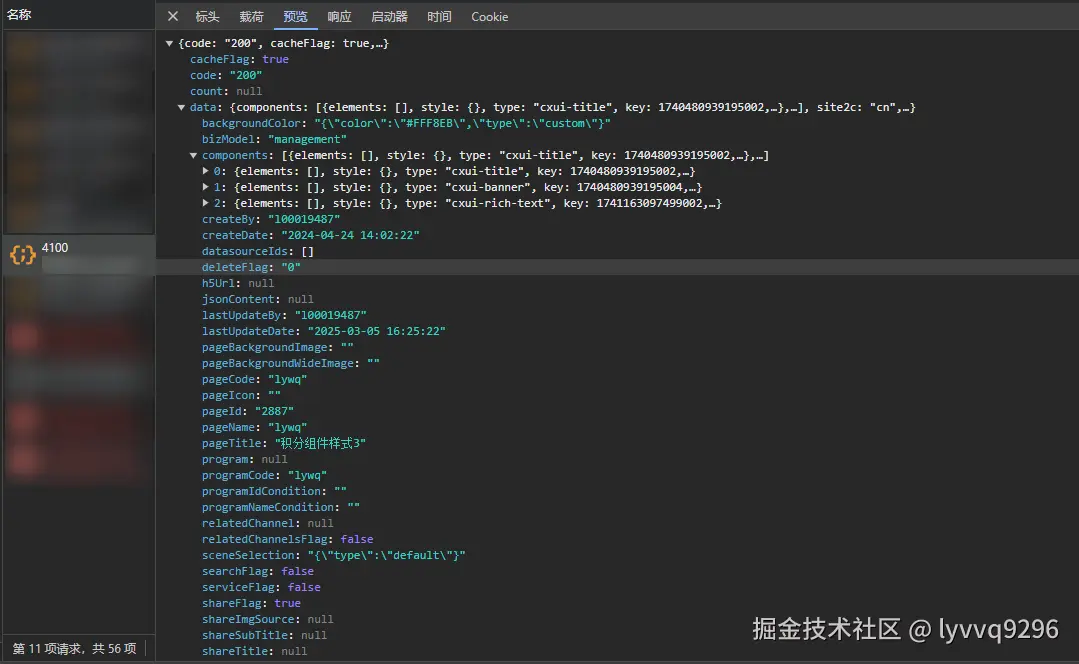
Task: Select the programIdCondition property line
Action: (274, 491)
